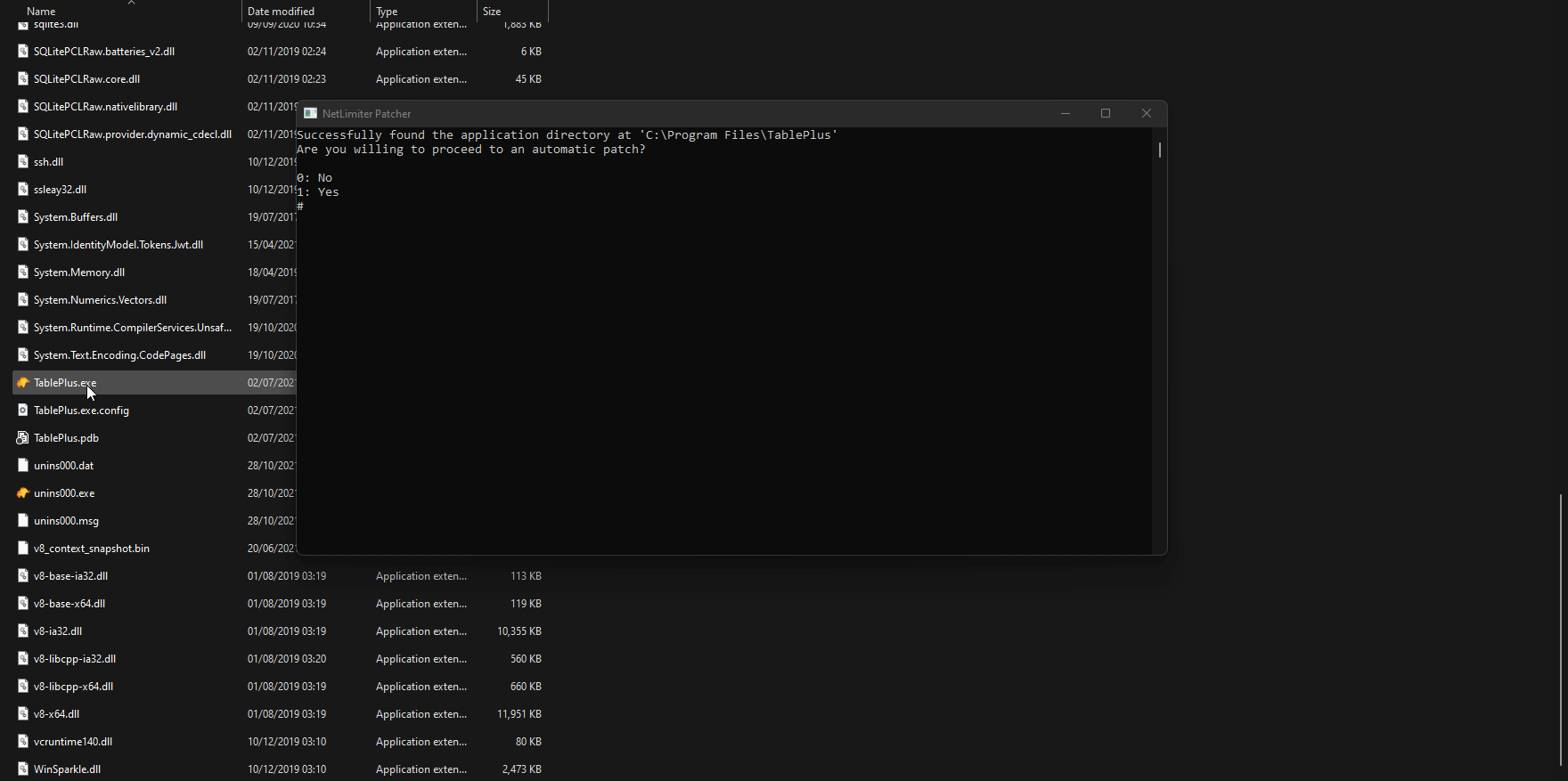Viewport: 1568px width, 781px height.
Task: Select the TablePlus.exe.config file name
Action: click(81, 411)
